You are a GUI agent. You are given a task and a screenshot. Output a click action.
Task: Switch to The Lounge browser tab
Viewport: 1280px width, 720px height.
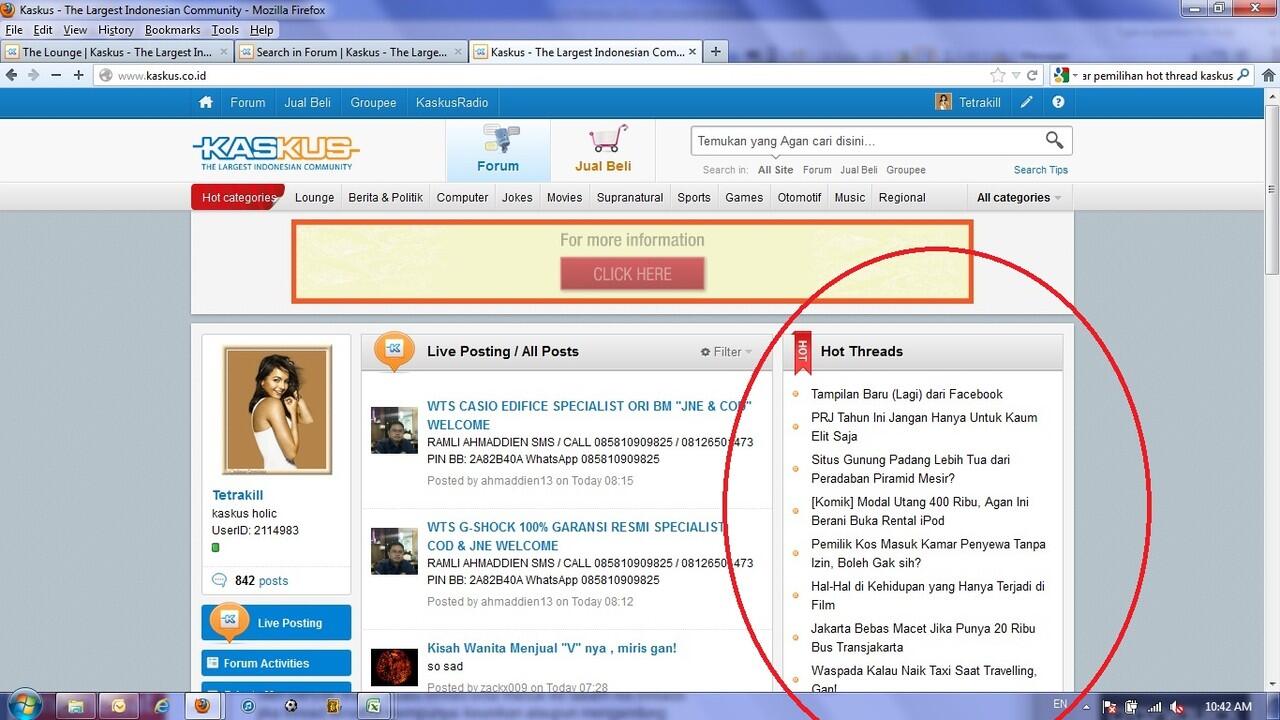(116, 52)
